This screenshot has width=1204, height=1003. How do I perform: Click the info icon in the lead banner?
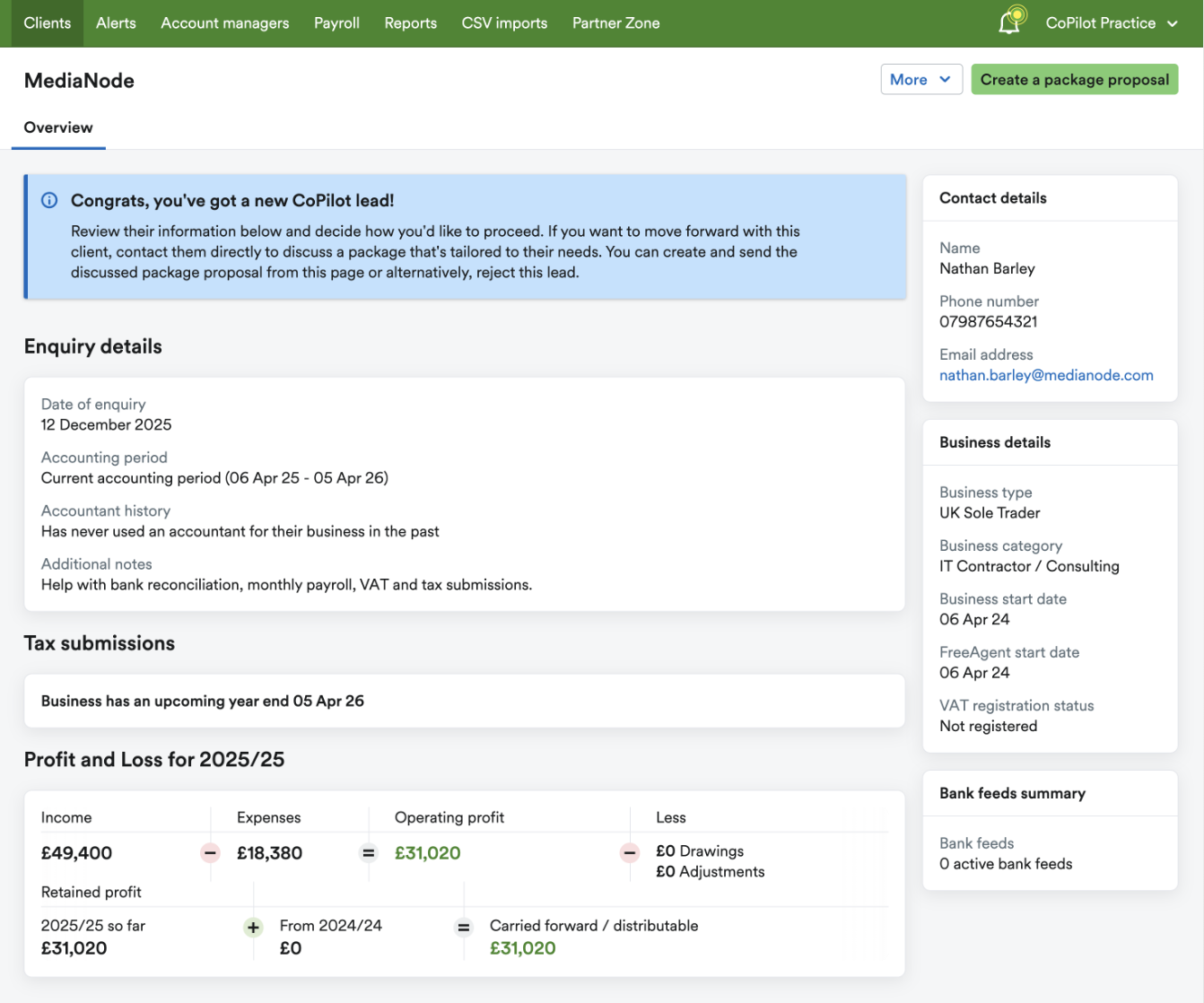coord(49,200)
